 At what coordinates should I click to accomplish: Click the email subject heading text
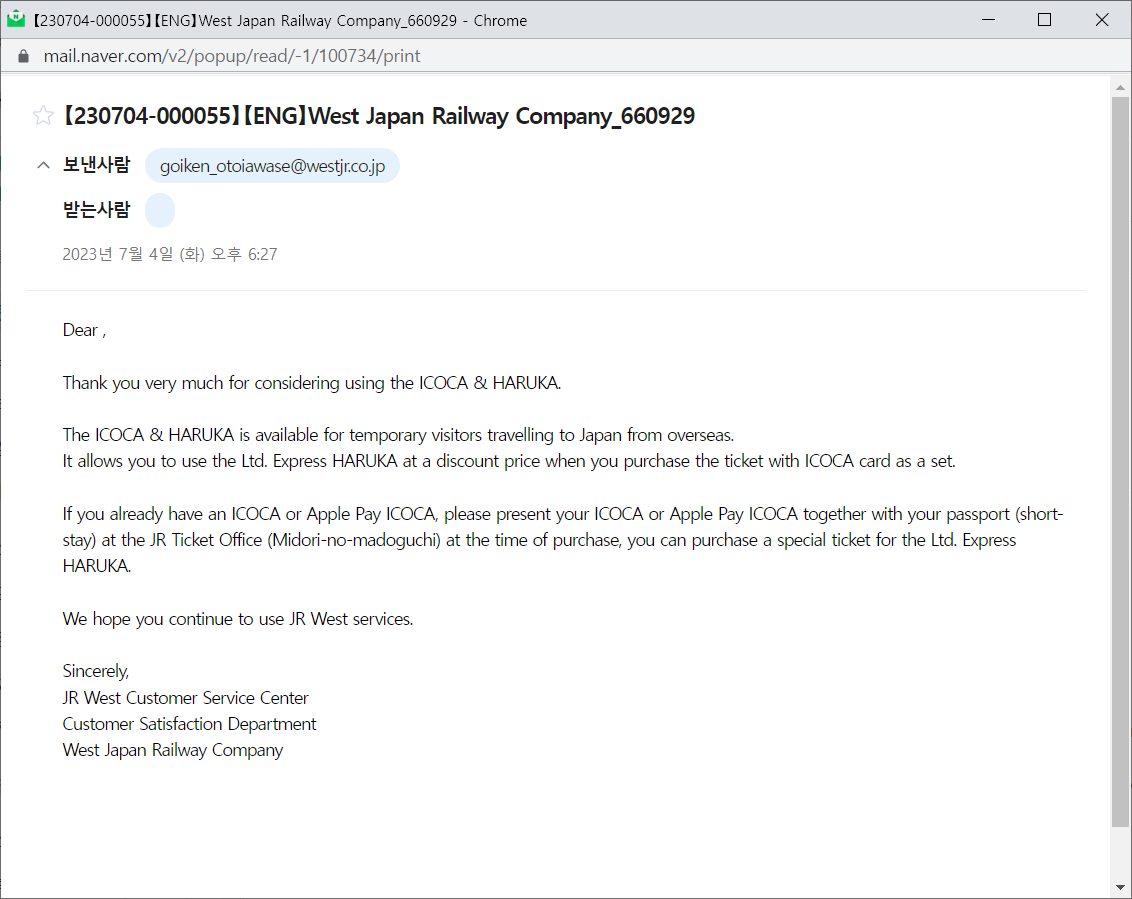click(378, 116)
